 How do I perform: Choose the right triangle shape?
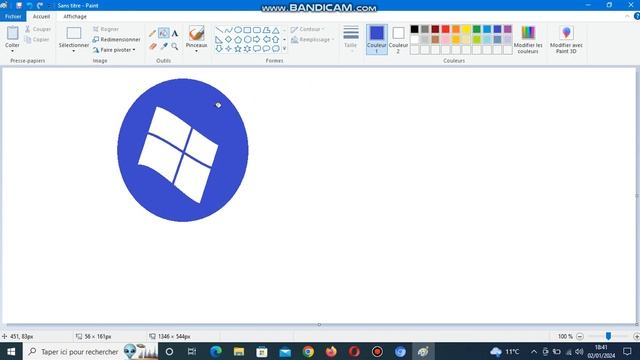219,40
